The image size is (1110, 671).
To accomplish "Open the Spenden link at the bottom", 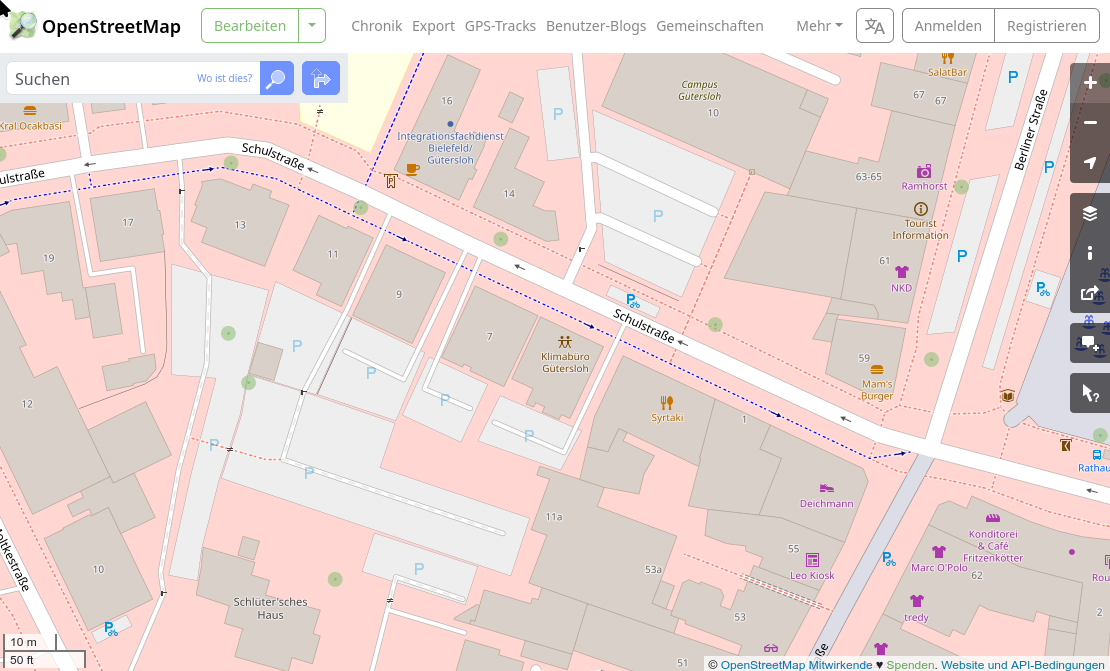I will pos(909,664).
